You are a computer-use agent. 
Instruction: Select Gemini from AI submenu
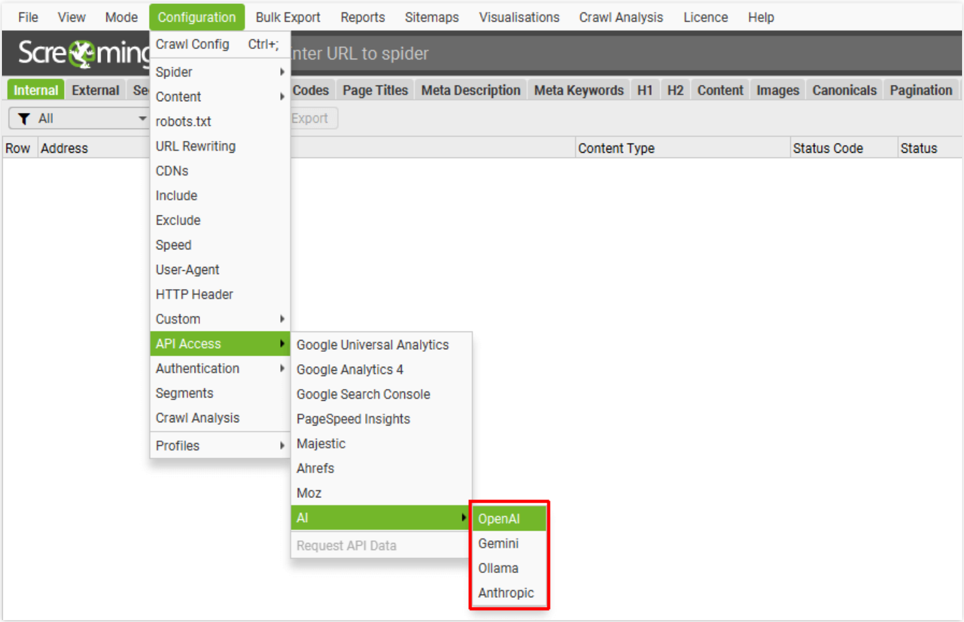point(509,543)
